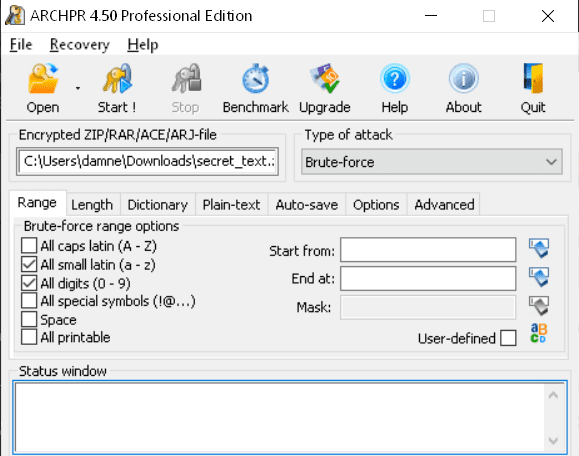This screenshot has height=456, width=579.
Task: Click the Start from input field
Action: point(428,250)
